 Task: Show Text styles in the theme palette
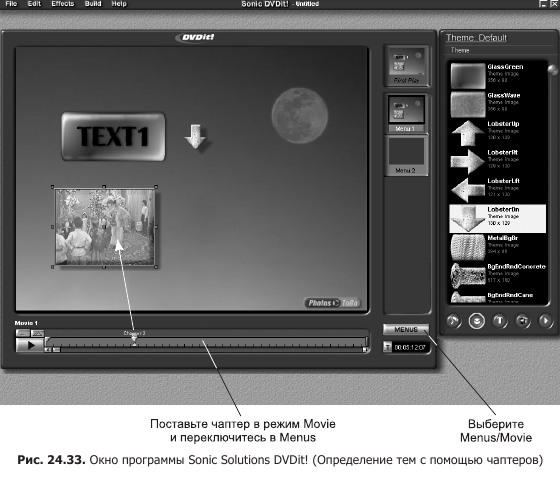[x=500, y=321]
